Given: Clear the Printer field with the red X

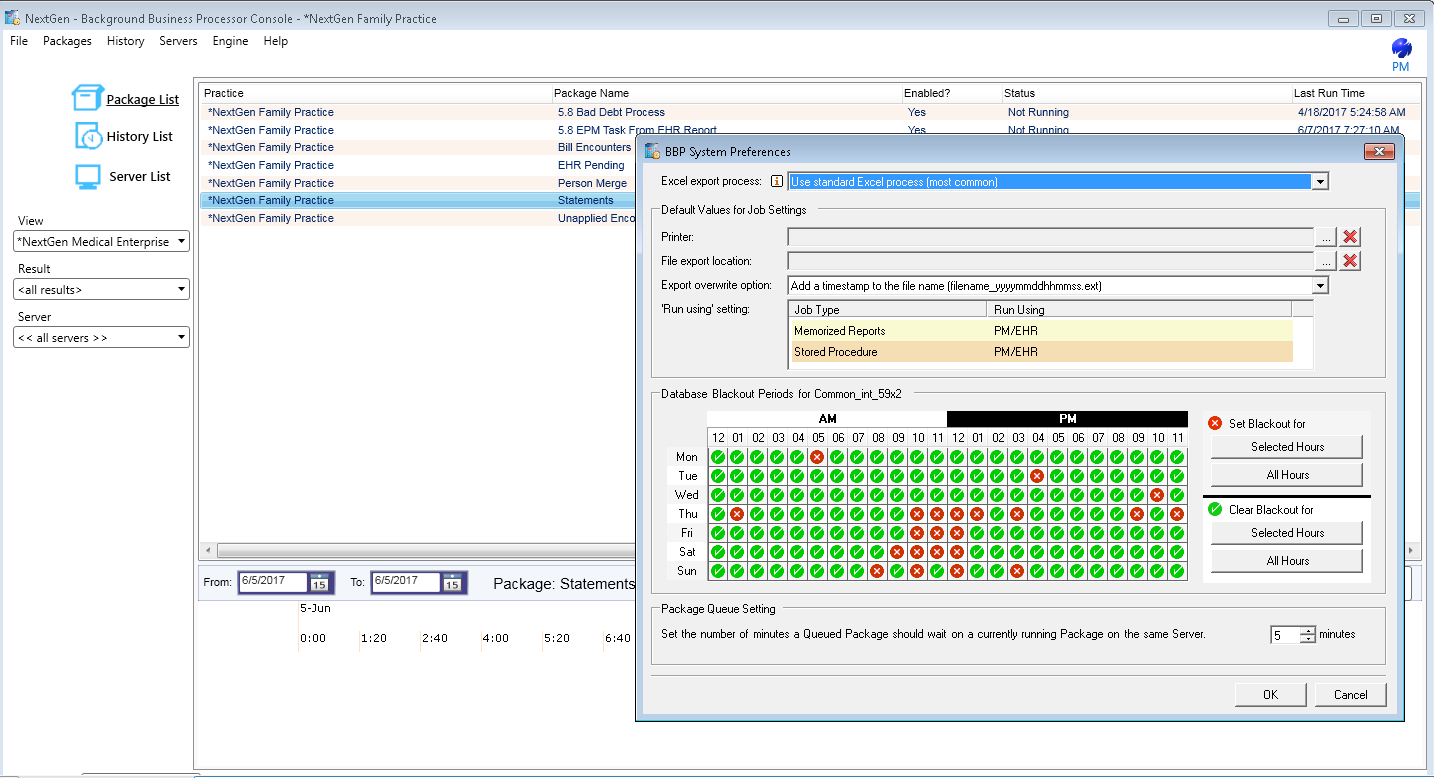Looking at the screenshot, I should (1350, 237).
